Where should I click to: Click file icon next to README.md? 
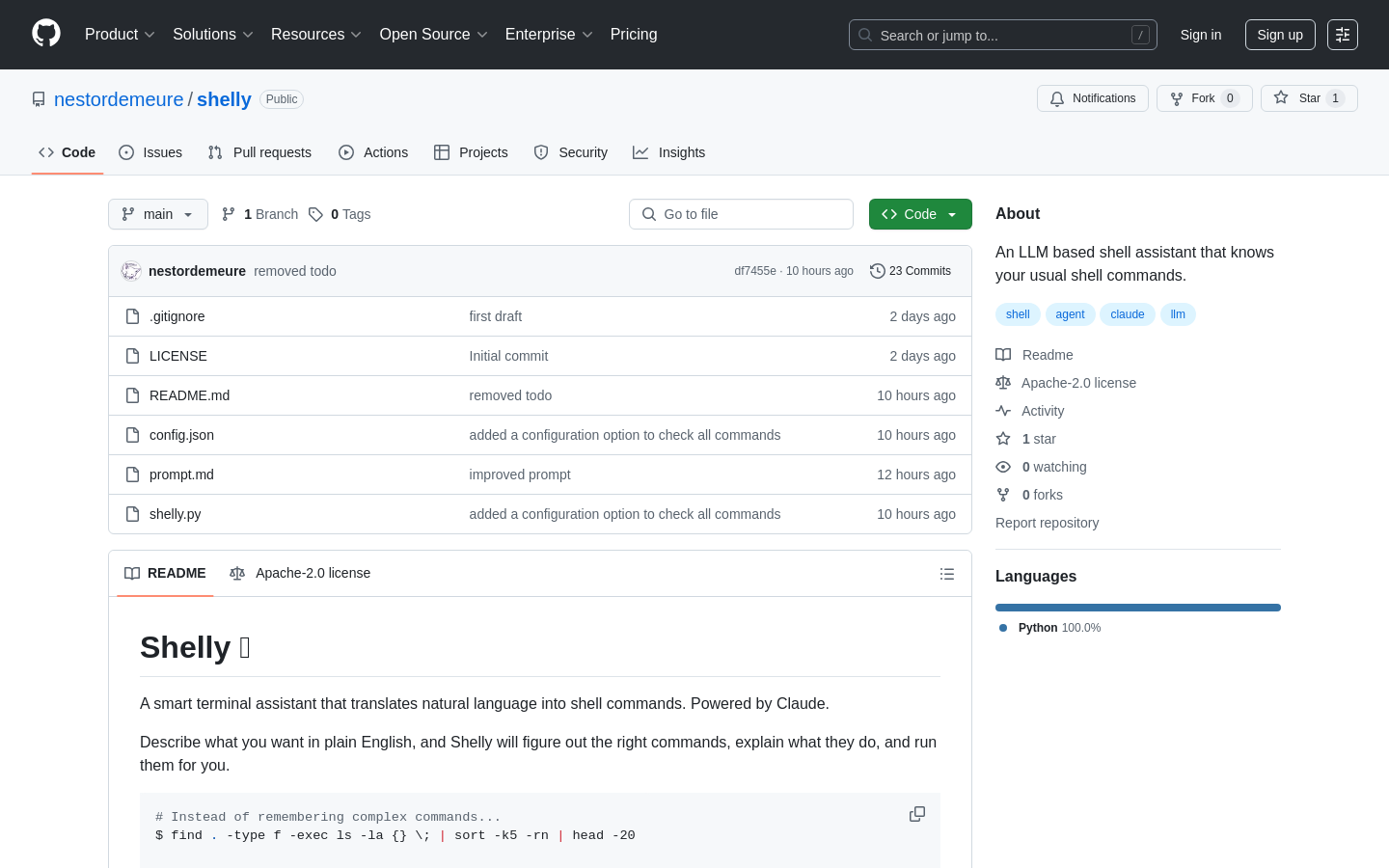coord(133,395)
